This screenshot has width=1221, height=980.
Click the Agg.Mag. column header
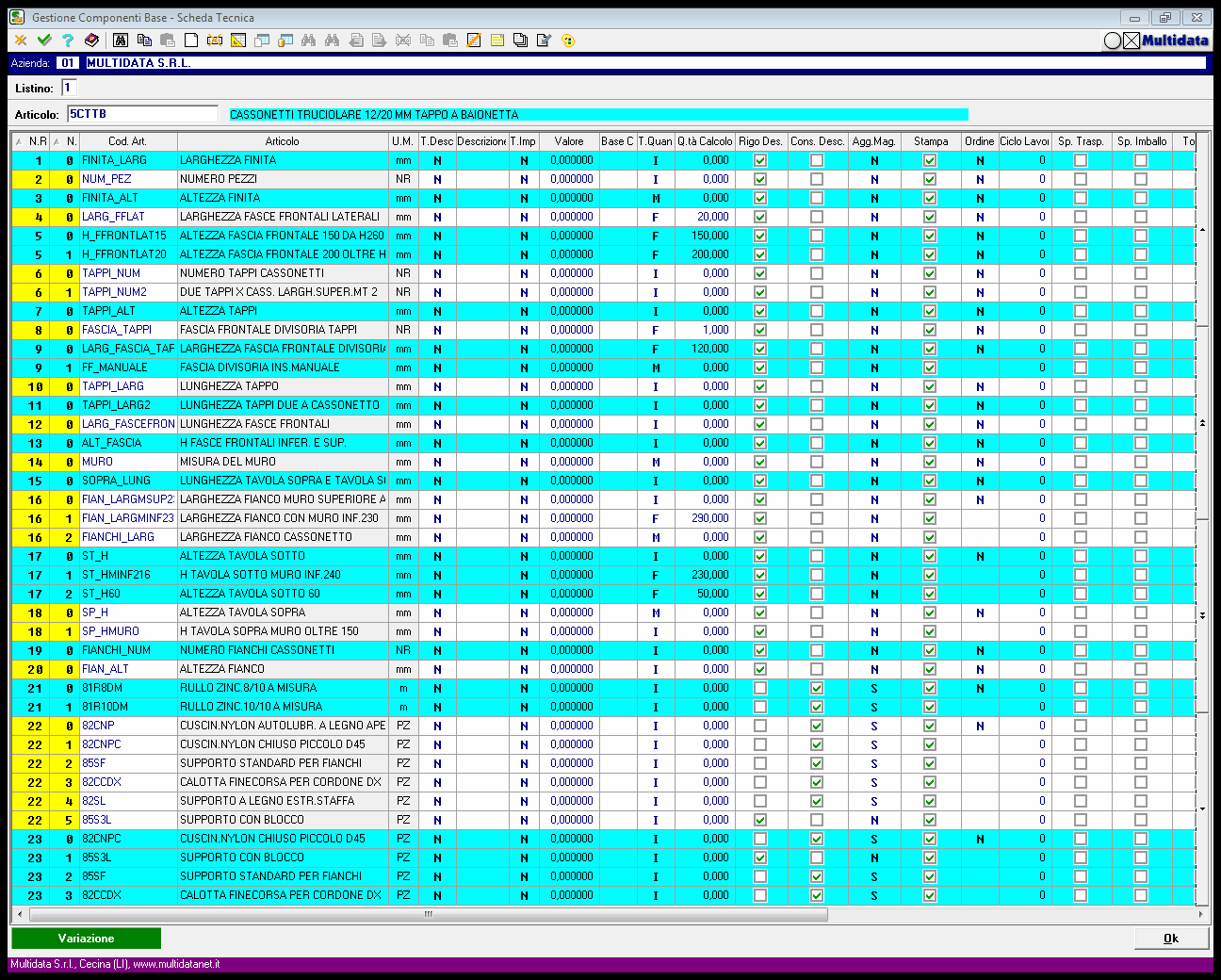pyautogui.click(x=873, y=141)
